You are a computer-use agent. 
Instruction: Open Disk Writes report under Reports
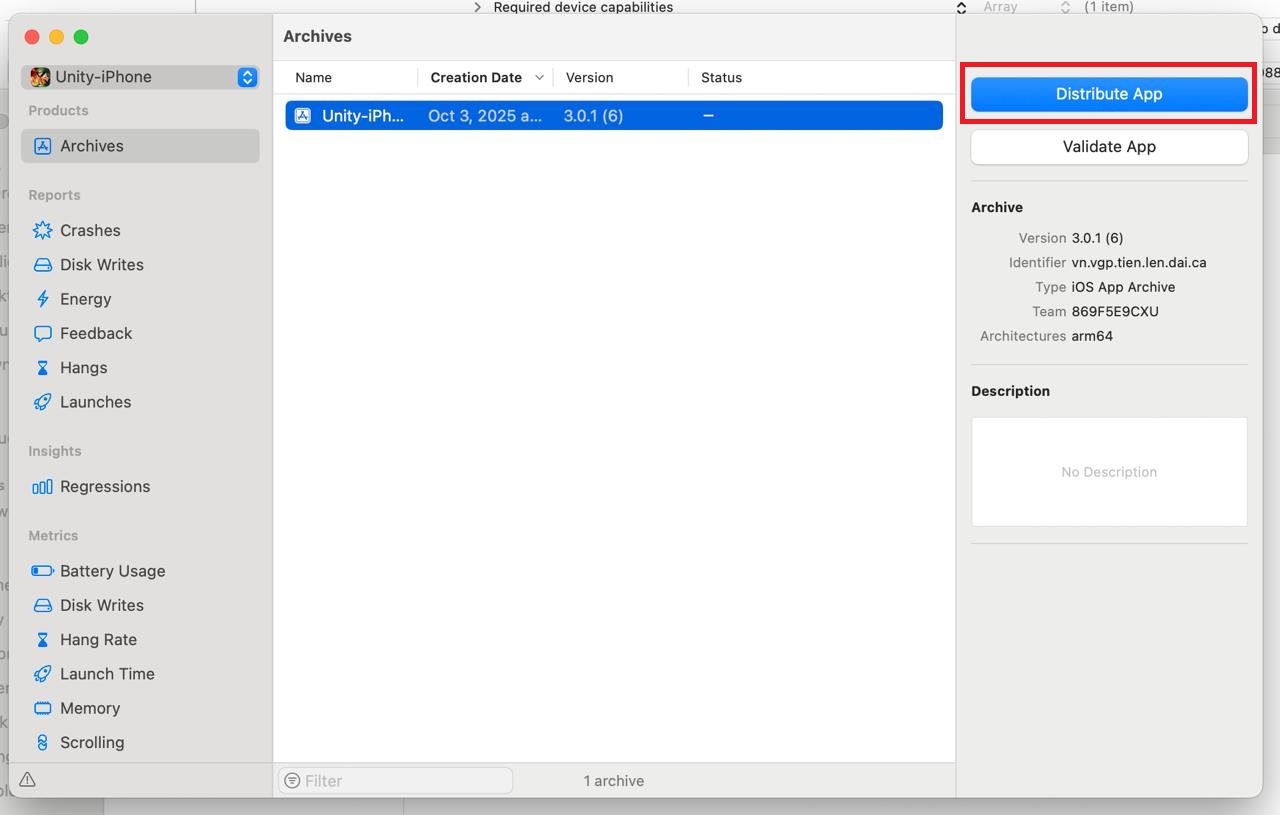101,265
